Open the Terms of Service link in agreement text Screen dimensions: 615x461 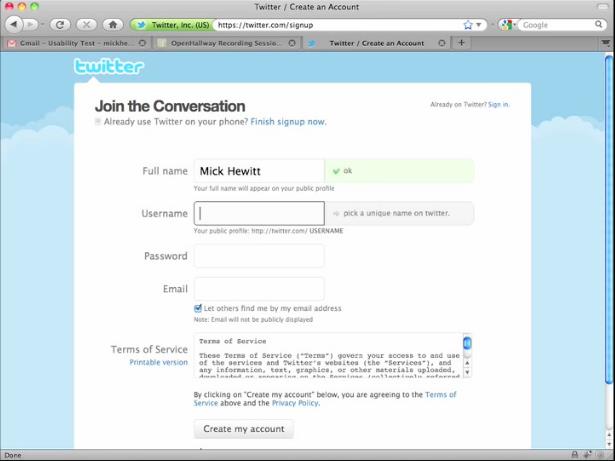click(x=440, y=395)
